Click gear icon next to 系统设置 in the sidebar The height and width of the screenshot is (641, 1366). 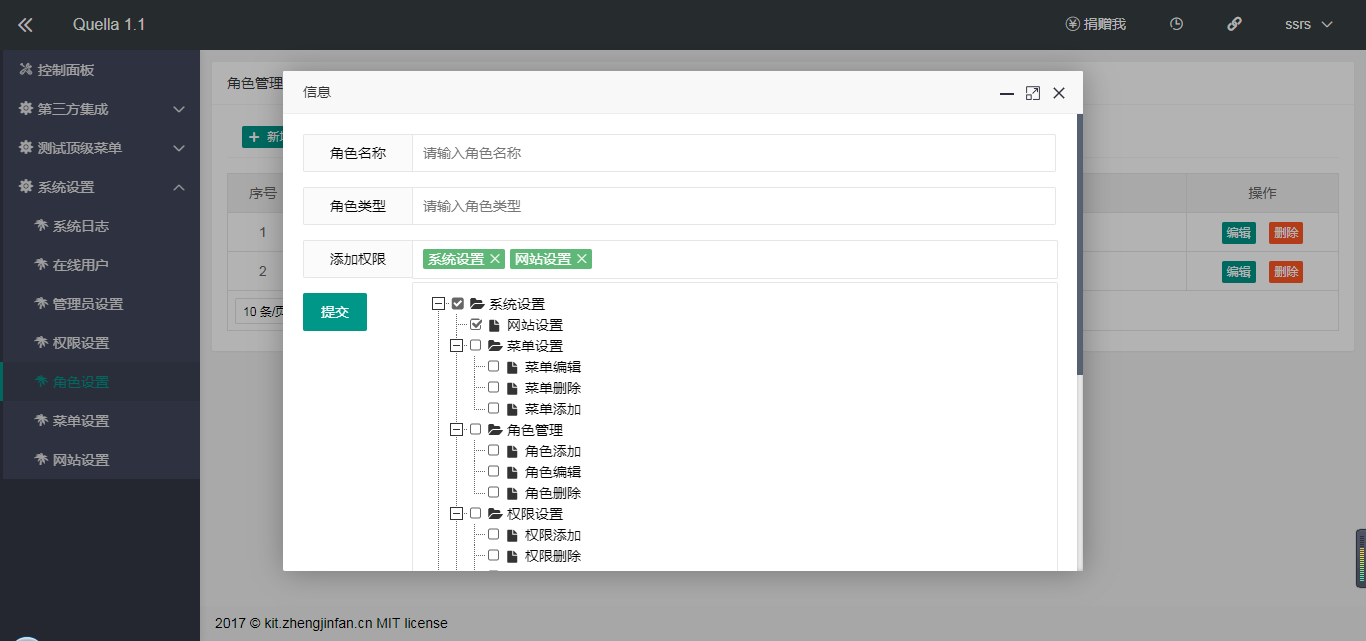coord(26,187)
